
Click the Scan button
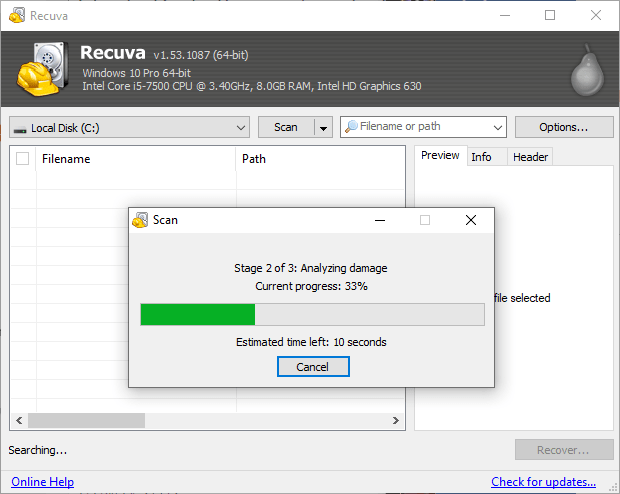coord(286,127)
